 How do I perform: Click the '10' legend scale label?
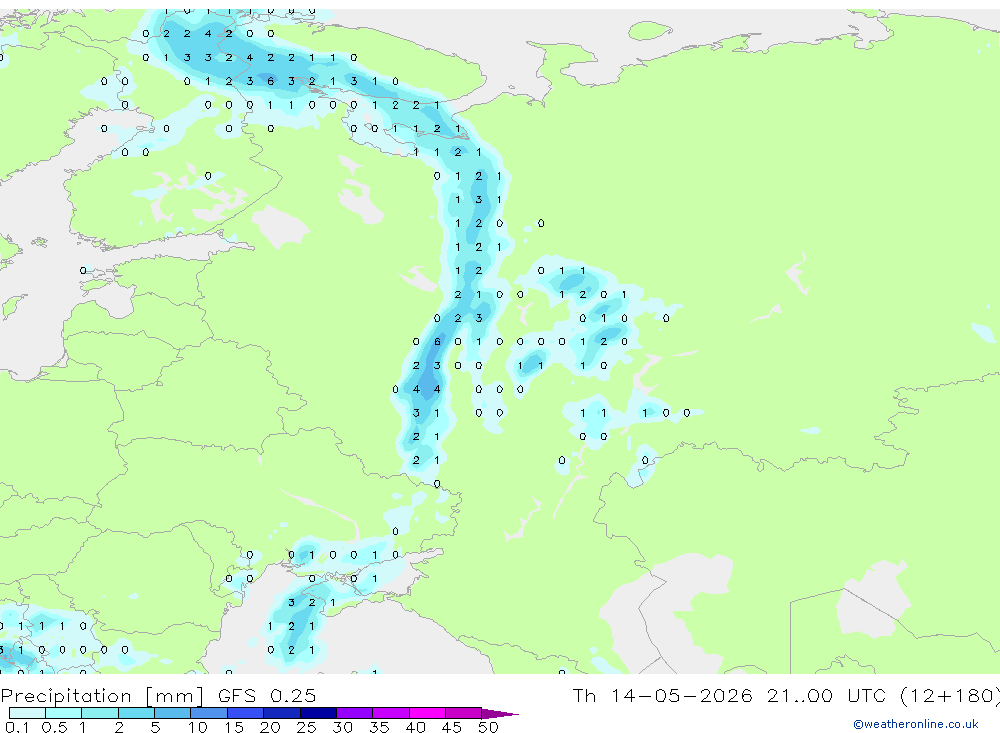point(197,727)
